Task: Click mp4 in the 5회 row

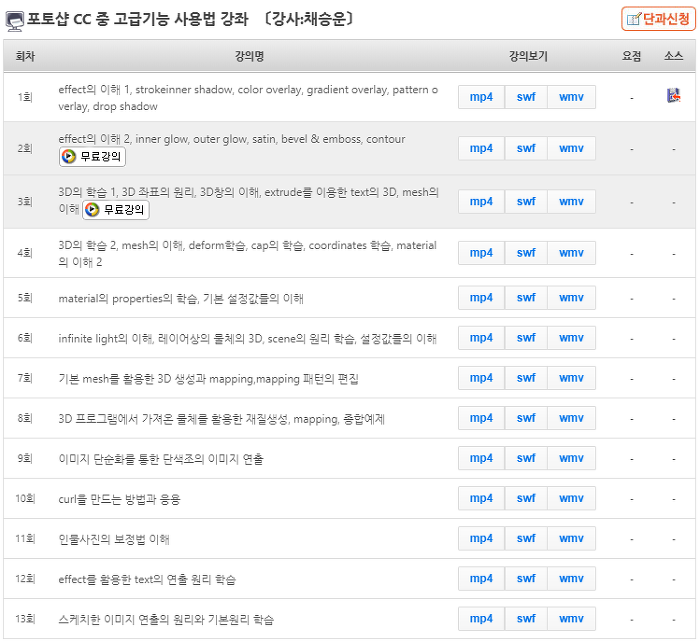Action: click(x=481, y=298)
